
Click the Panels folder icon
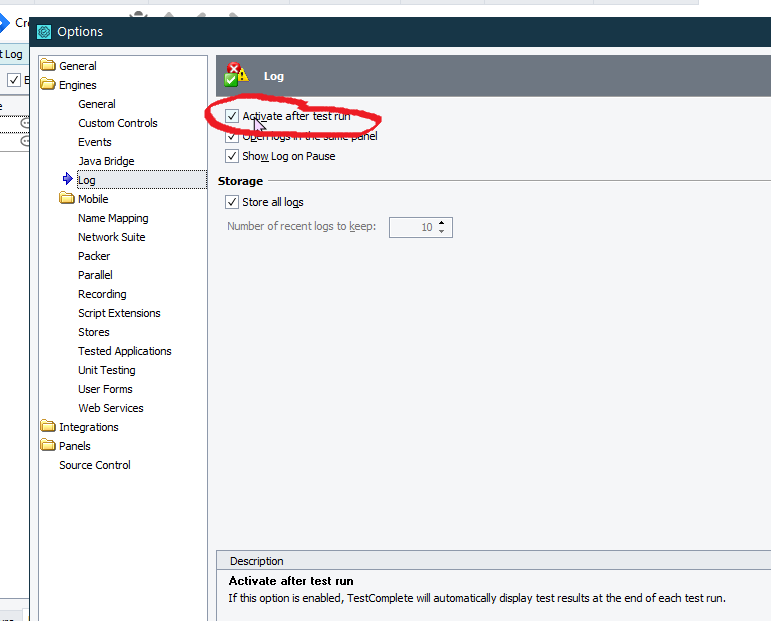pos(48,446)
